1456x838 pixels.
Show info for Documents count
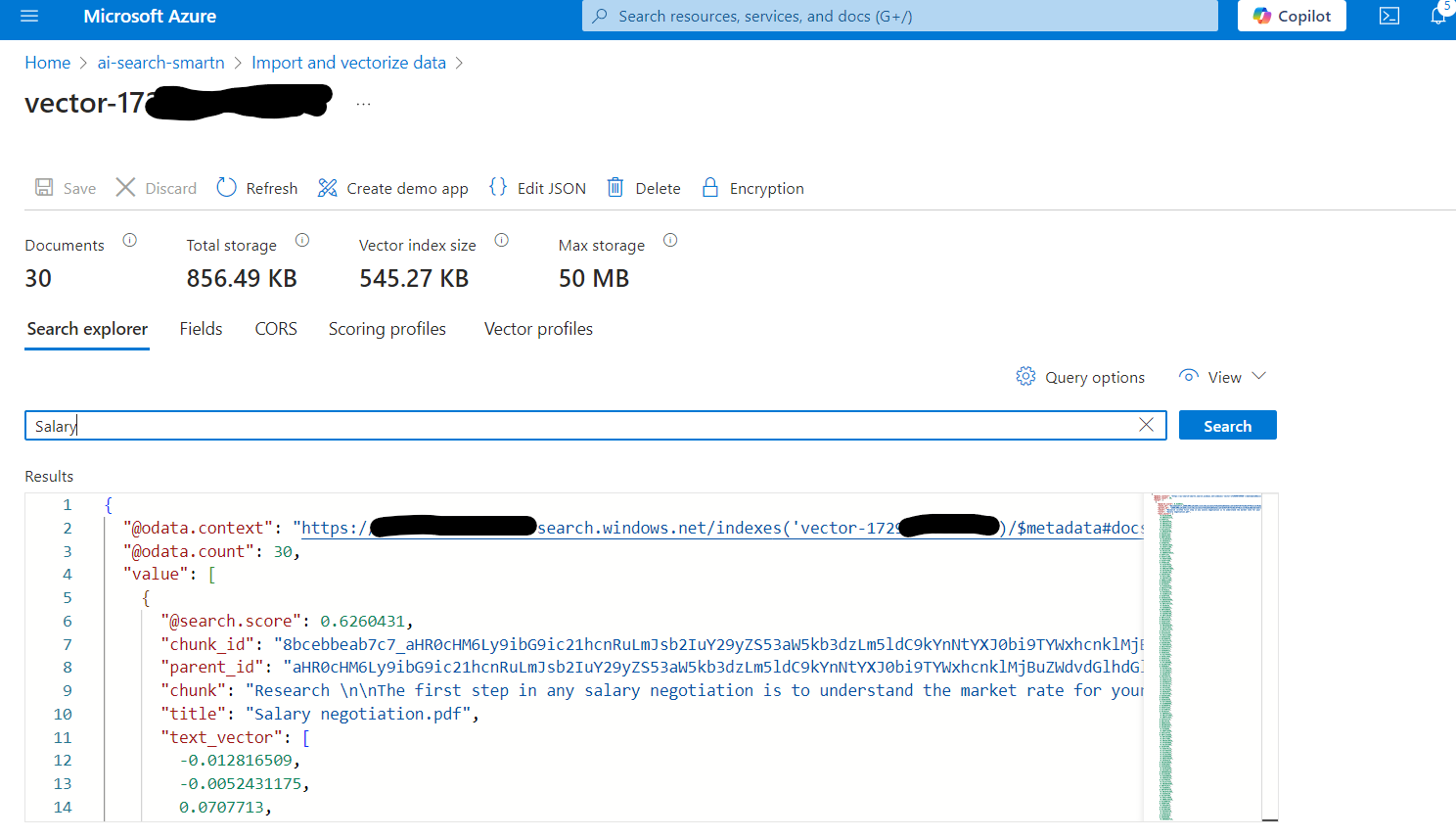point(130,240)
